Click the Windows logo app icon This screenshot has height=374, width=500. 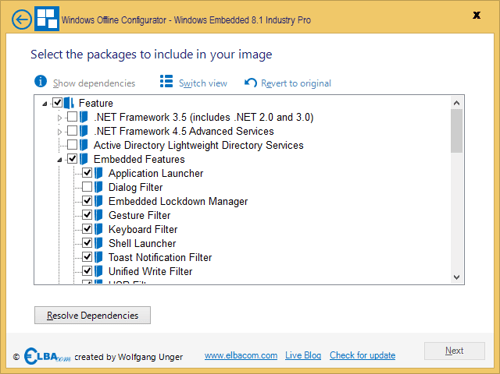point(47,19)
